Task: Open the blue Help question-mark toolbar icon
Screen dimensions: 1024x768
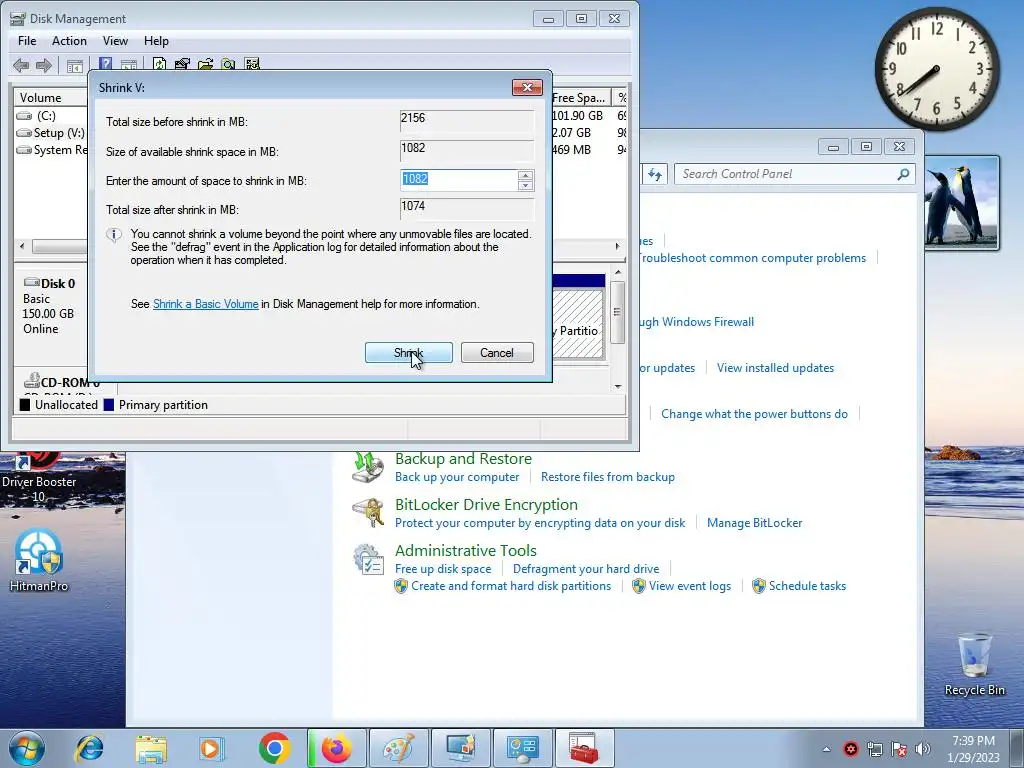Action: (x=105, y=64)
